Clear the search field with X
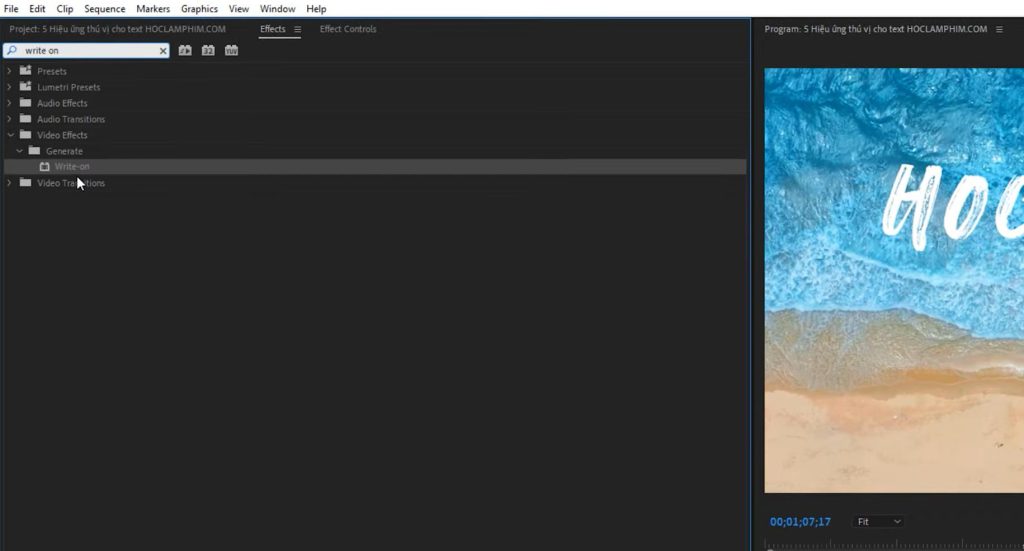Viewport: 1024px width, 551px height. (163, 51)
